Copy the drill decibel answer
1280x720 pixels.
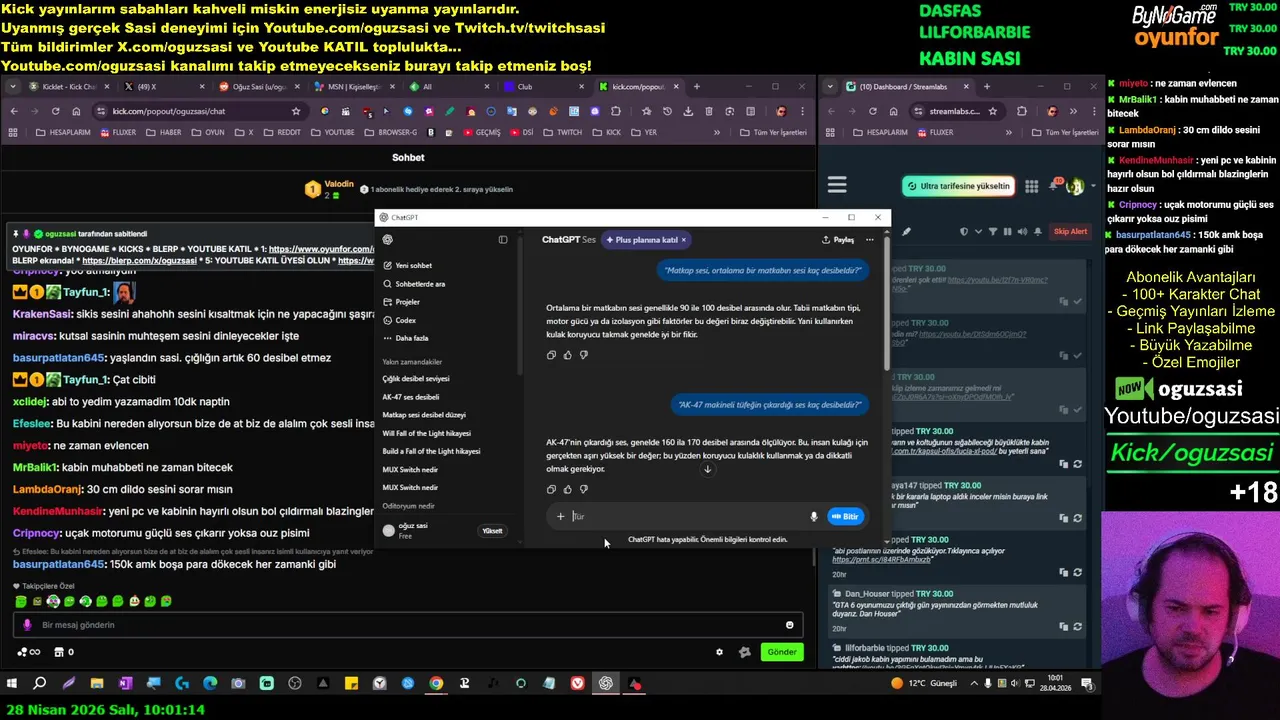(551, 355)
